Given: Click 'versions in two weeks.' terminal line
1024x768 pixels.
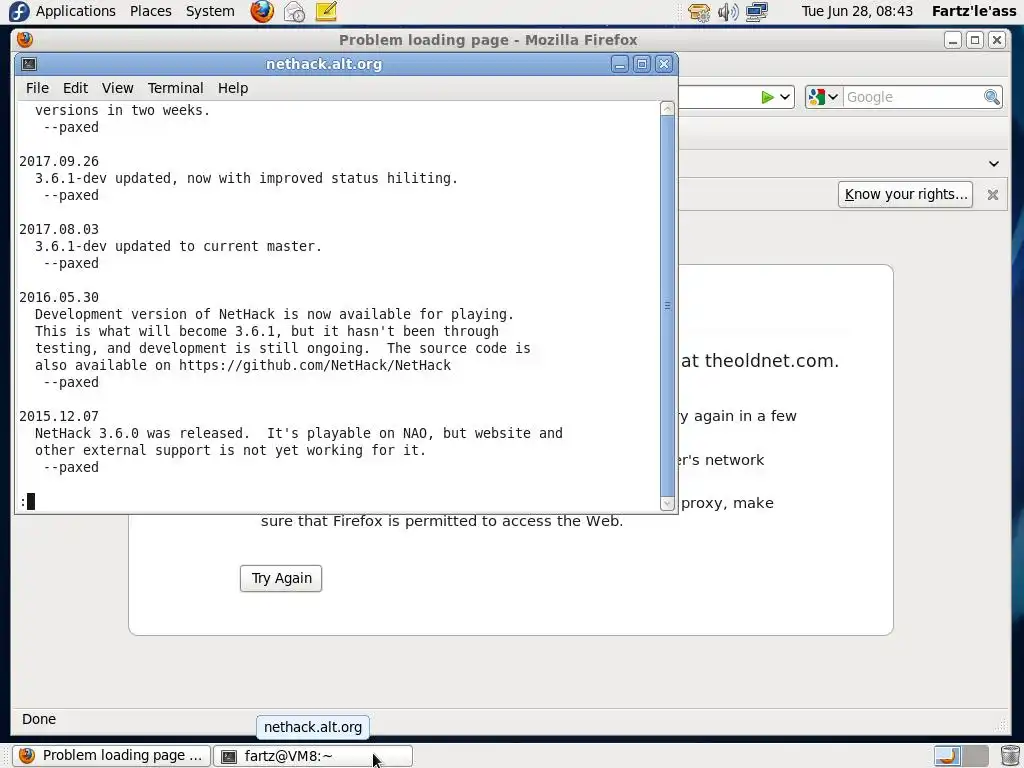Looking at the screenshot, I should coord(122,110).
